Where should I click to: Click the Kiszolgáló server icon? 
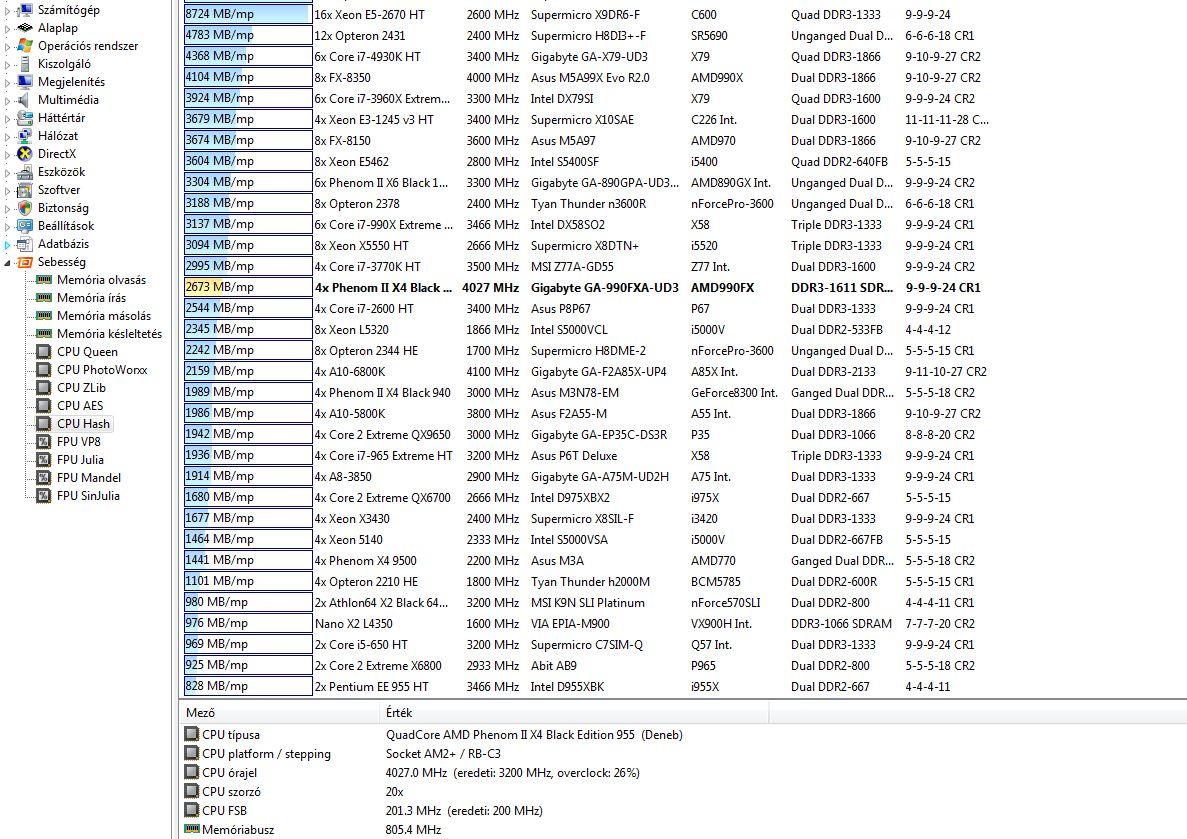coord(25,64)
